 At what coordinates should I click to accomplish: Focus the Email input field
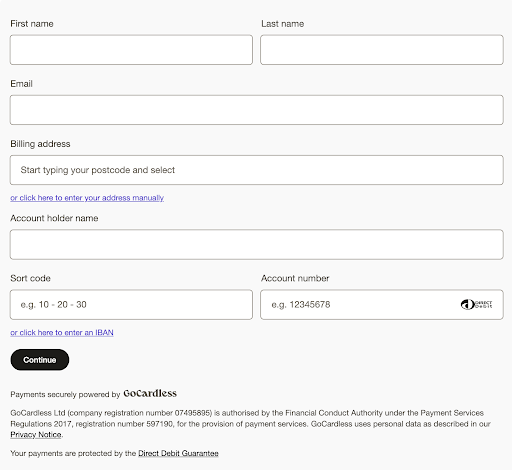[x=257, y=110]
